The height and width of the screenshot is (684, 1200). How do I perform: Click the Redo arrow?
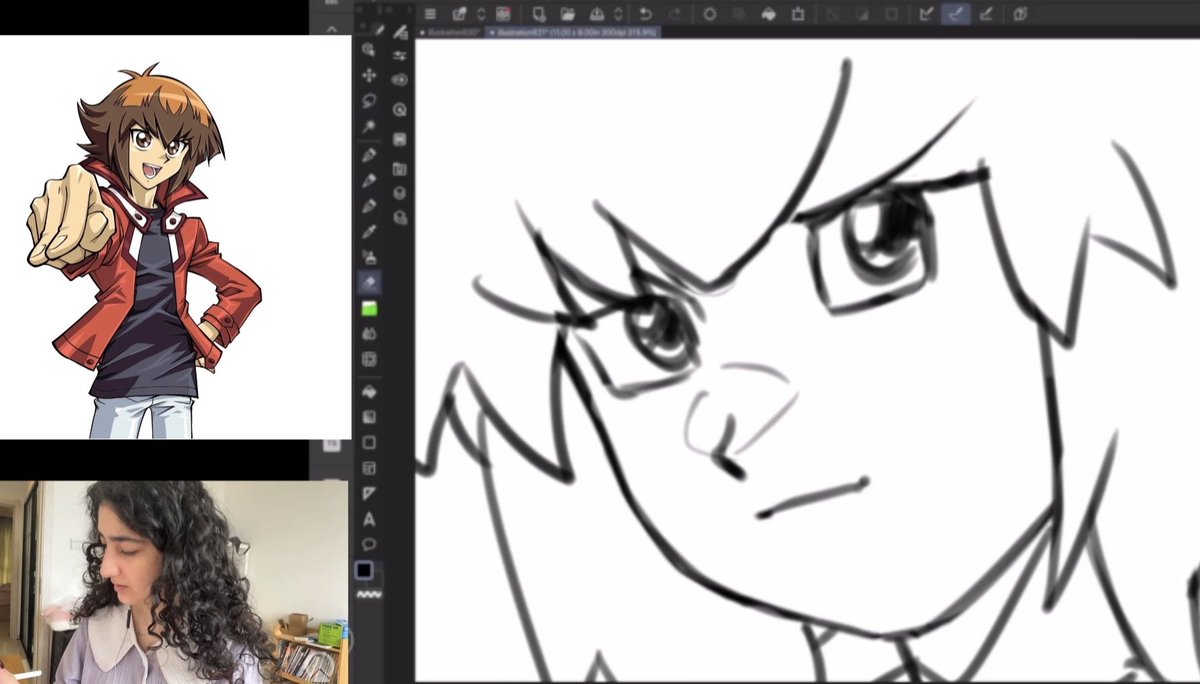[x=674, y=14]
